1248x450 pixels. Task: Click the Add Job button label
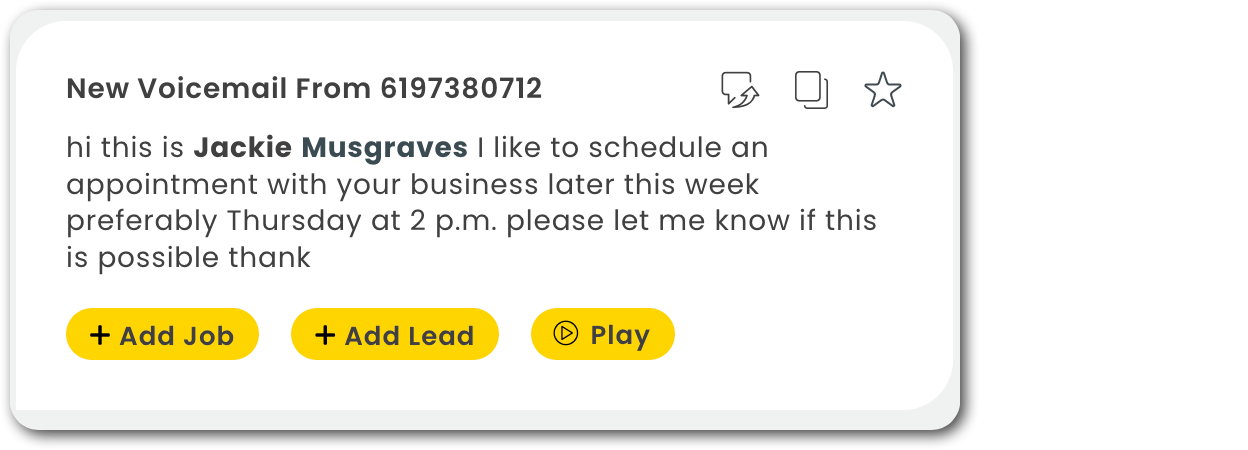(x=176, y=336)
